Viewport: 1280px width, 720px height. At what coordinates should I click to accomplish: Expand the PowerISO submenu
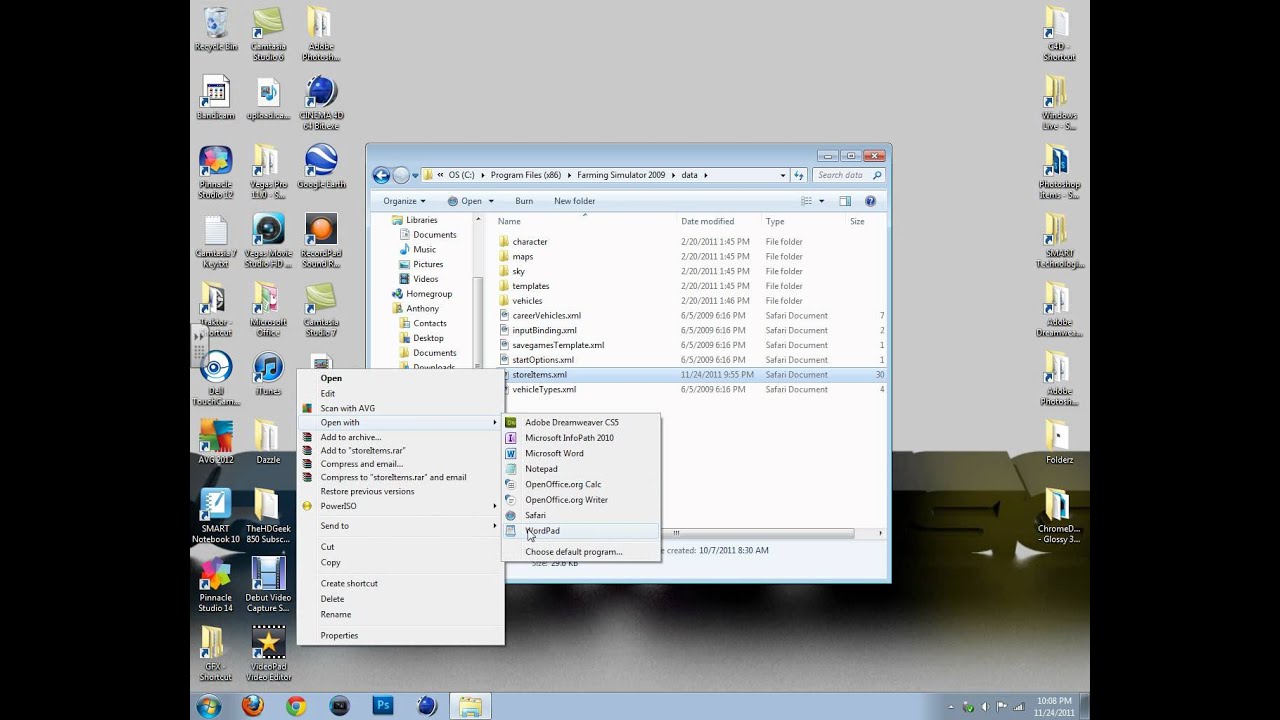click(x=400, y=506)
